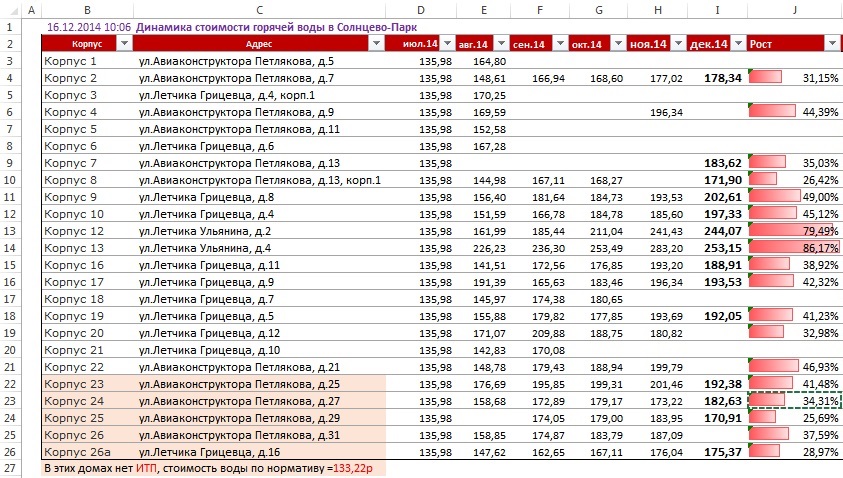This screenshot has width=843, height=478.
Task: Click value 170,08 in Корпус 21 row
Action: tap(548, 351)
